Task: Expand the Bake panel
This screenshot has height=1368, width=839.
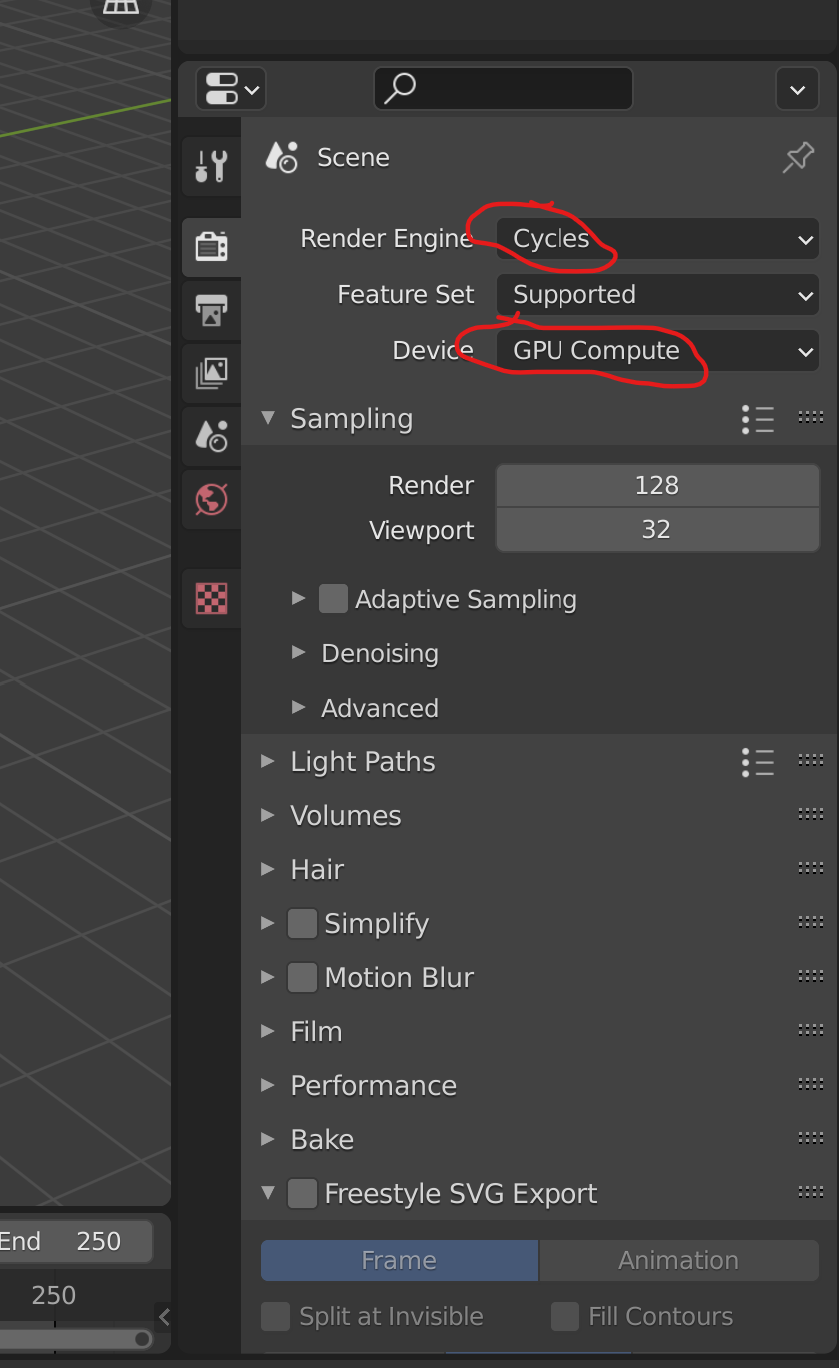Action: (267, 1139)
